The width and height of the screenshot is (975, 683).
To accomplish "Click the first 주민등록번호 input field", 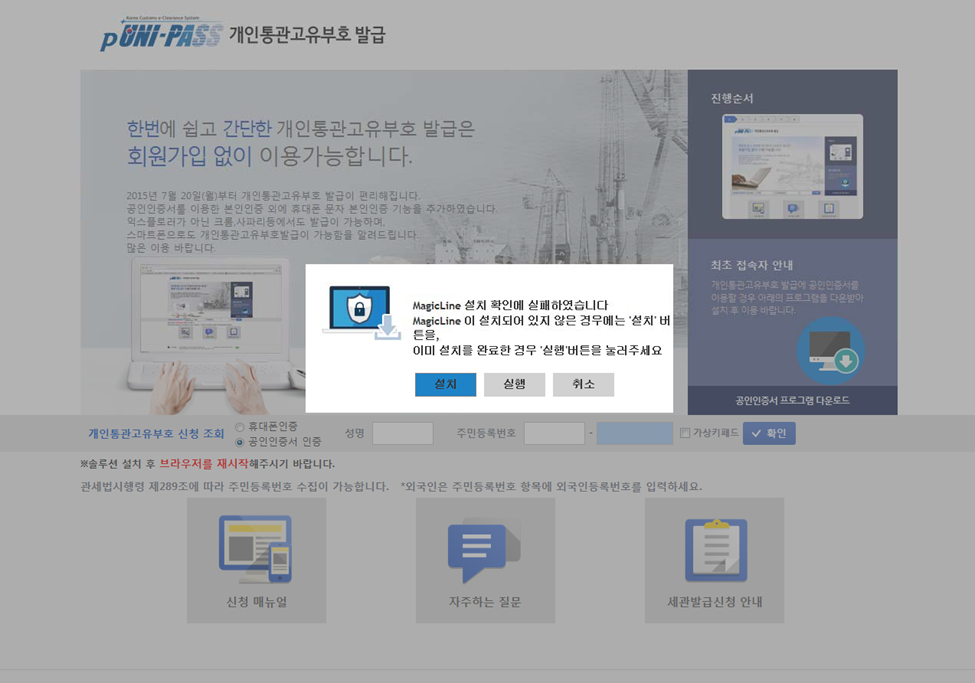I will pyautogui.click(x=554, y=434).
